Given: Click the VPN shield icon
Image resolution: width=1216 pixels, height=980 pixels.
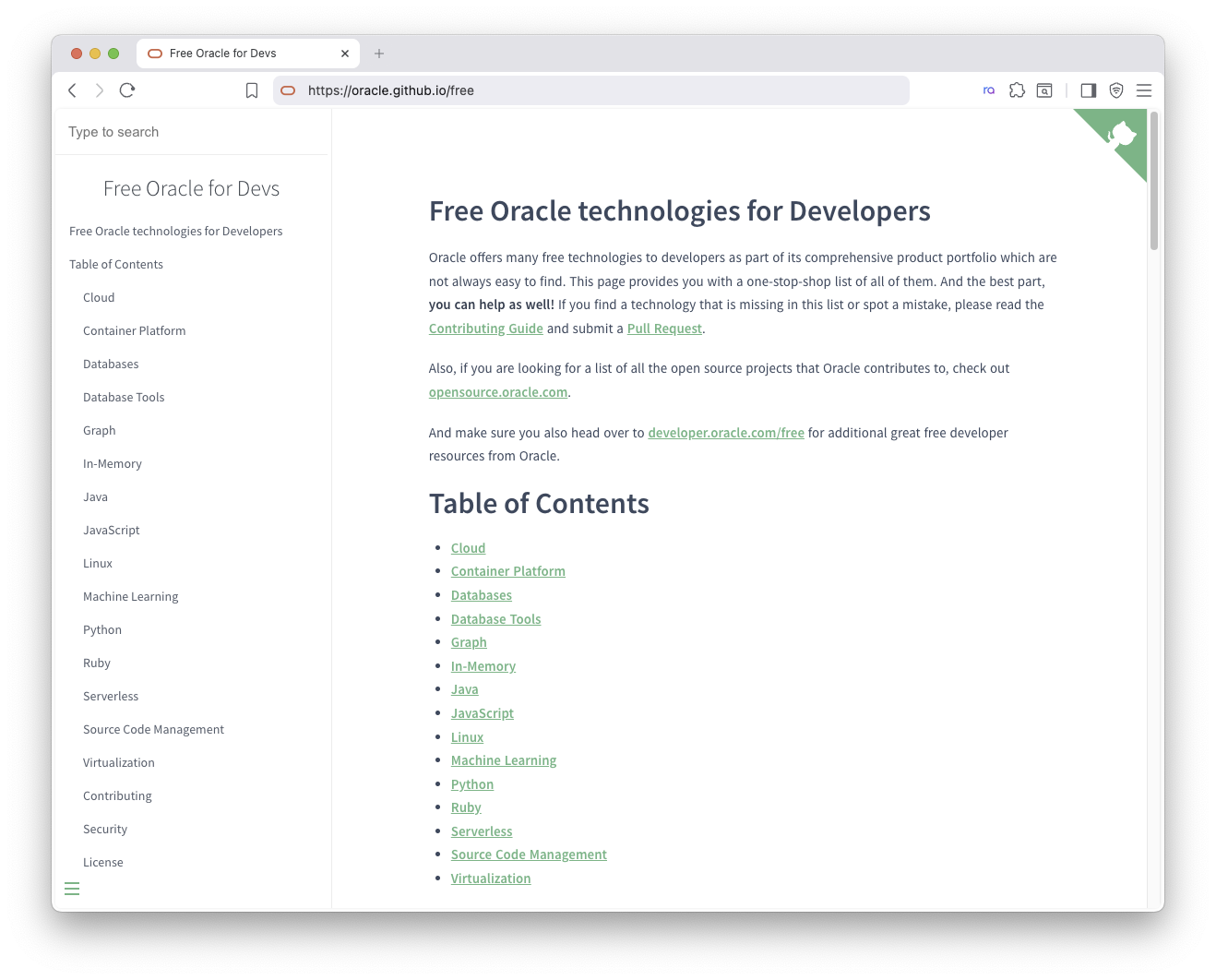Looking at the screenshot, I should 1116,90.
